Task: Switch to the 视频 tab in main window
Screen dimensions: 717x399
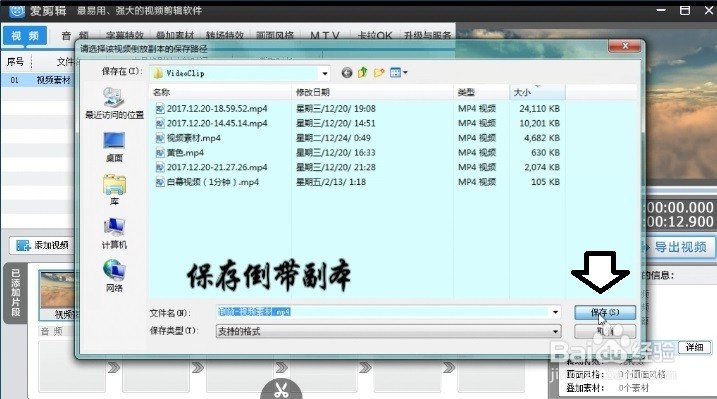Action: pyautogui.click(x=25, y=35)
